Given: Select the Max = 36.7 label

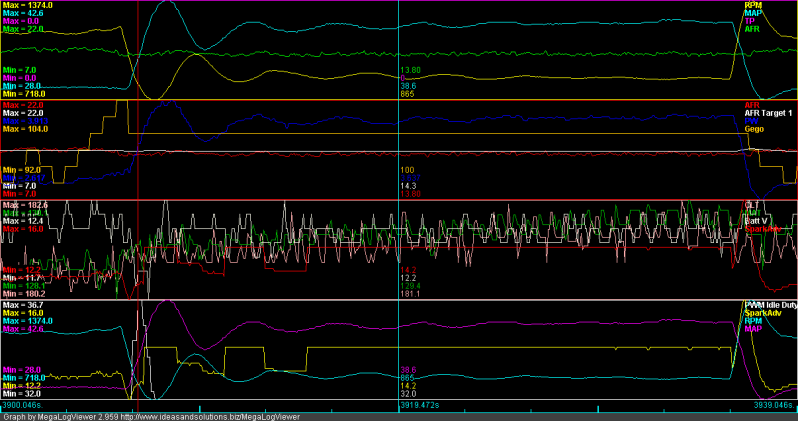Looking at the screenshot, I should pyautogui.click(x=23, y=304).
